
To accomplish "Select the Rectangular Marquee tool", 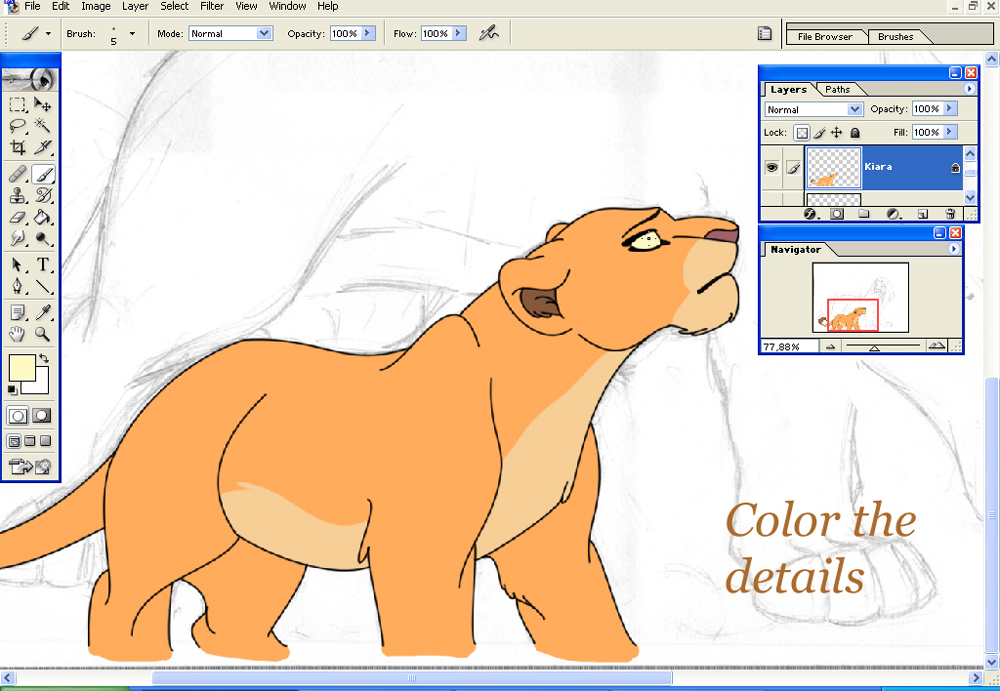I will [18, 104].
